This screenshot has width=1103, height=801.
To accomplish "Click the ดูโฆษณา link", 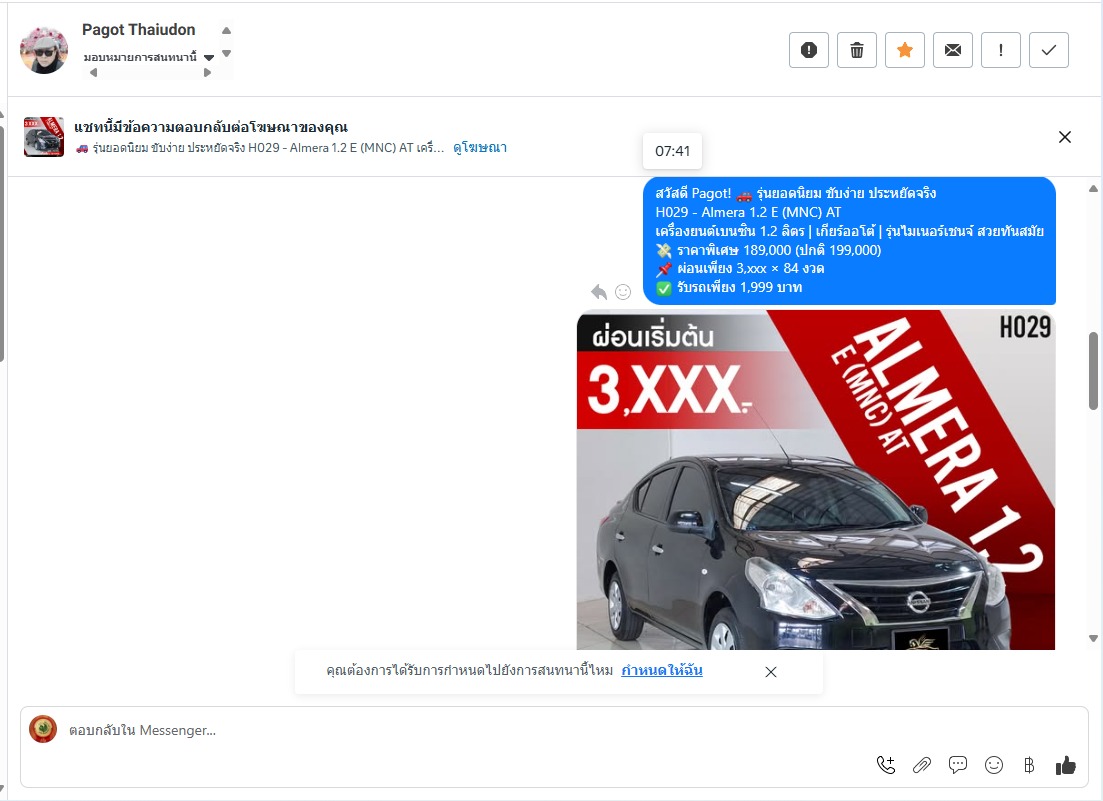I will tap(480, 148).
